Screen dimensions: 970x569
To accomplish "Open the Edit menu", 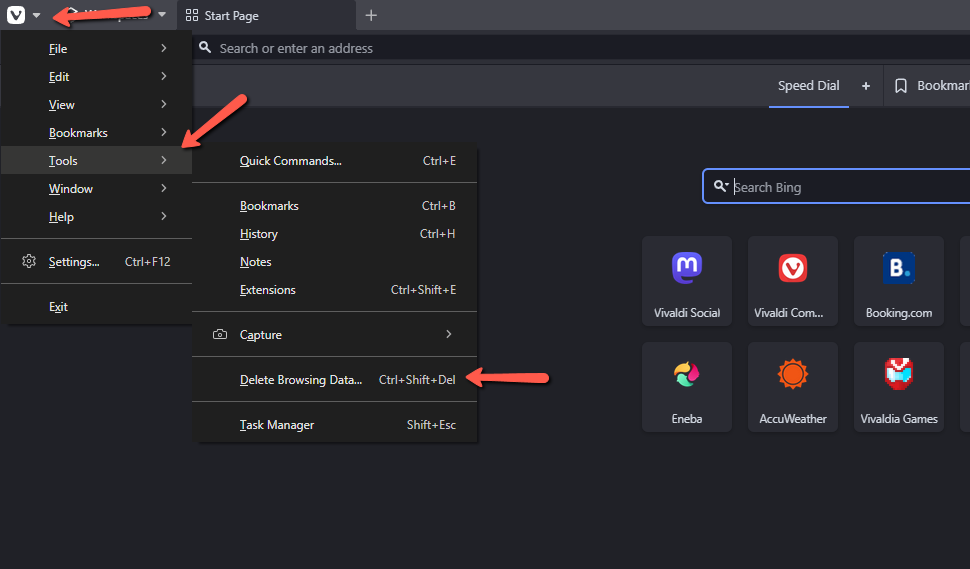I will pyautogui.click(x=97, y=77).
